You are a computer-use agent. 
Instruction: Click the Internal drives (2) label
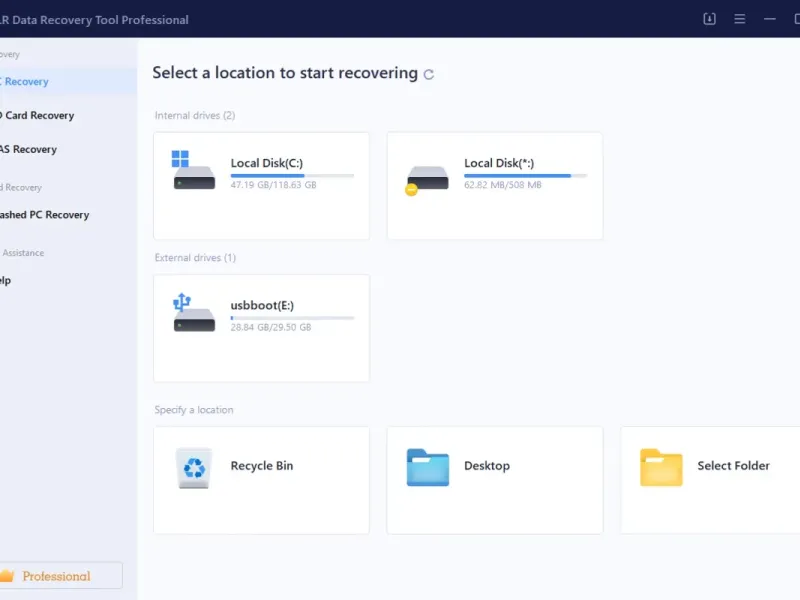tap(195, 115)
